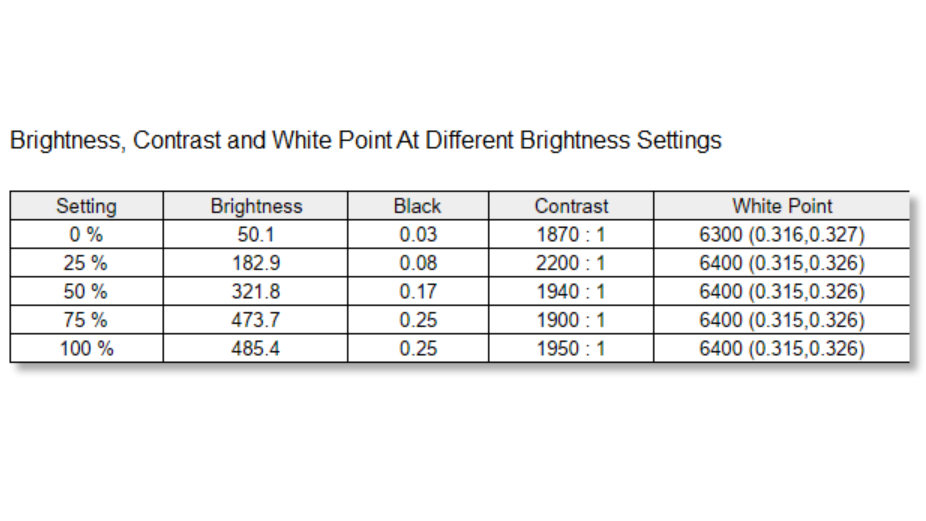Click the 321.8 brightness value

[x=256, y=292]
